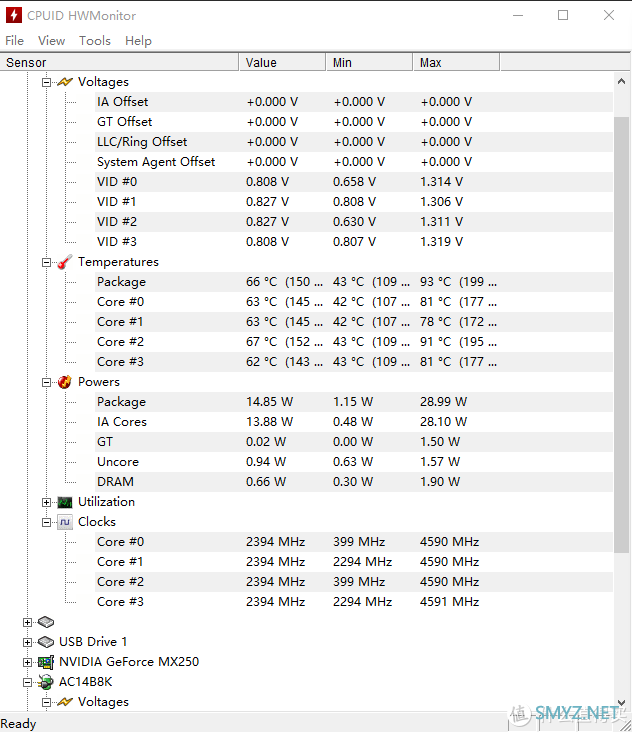The image size is (632, 732).
Task: Click the vertical scrollbar thumb
Action: (621, 335)
